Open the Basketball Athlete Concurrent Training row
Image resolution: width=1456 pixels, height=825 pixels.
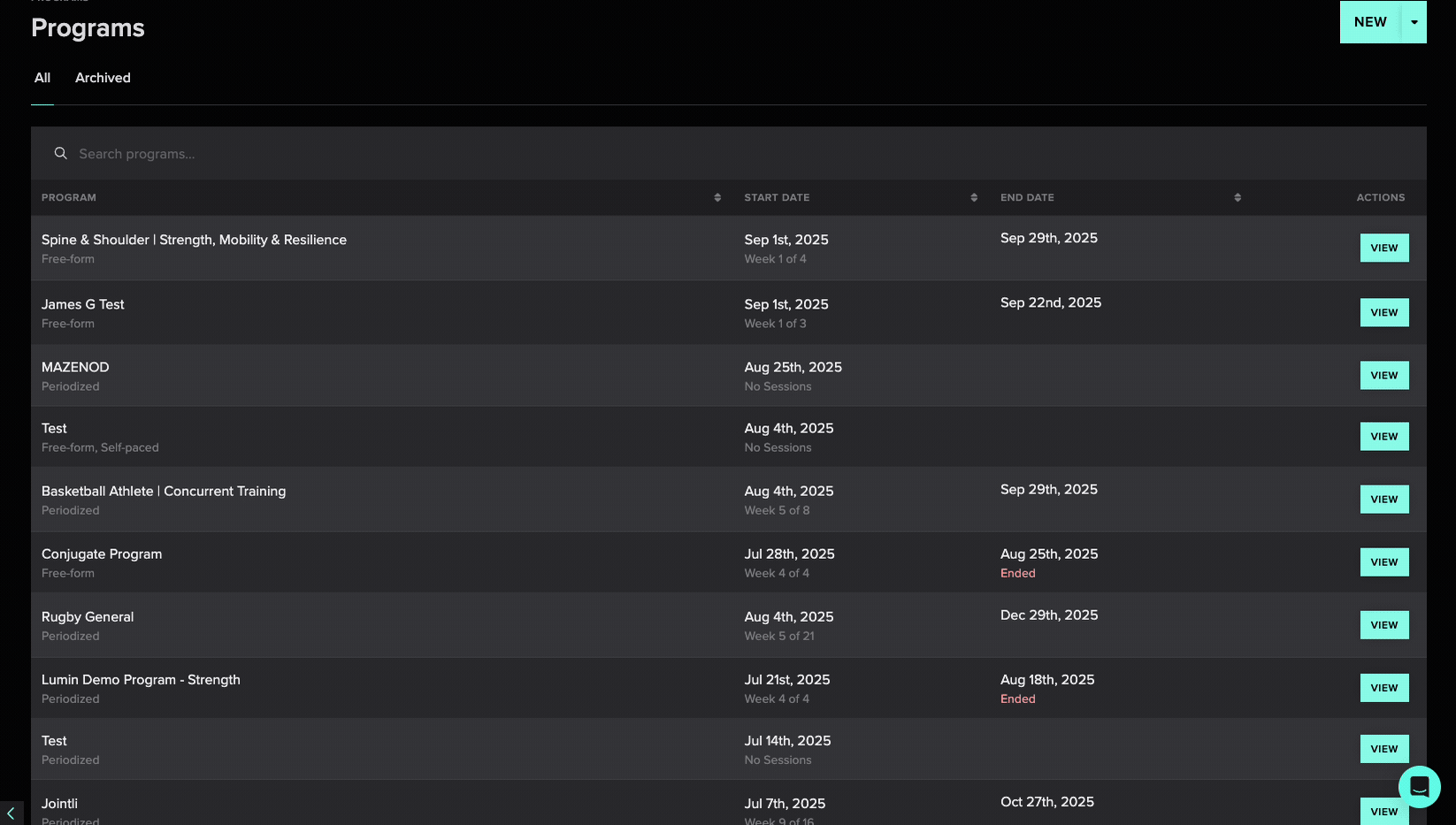click(164, 492)
